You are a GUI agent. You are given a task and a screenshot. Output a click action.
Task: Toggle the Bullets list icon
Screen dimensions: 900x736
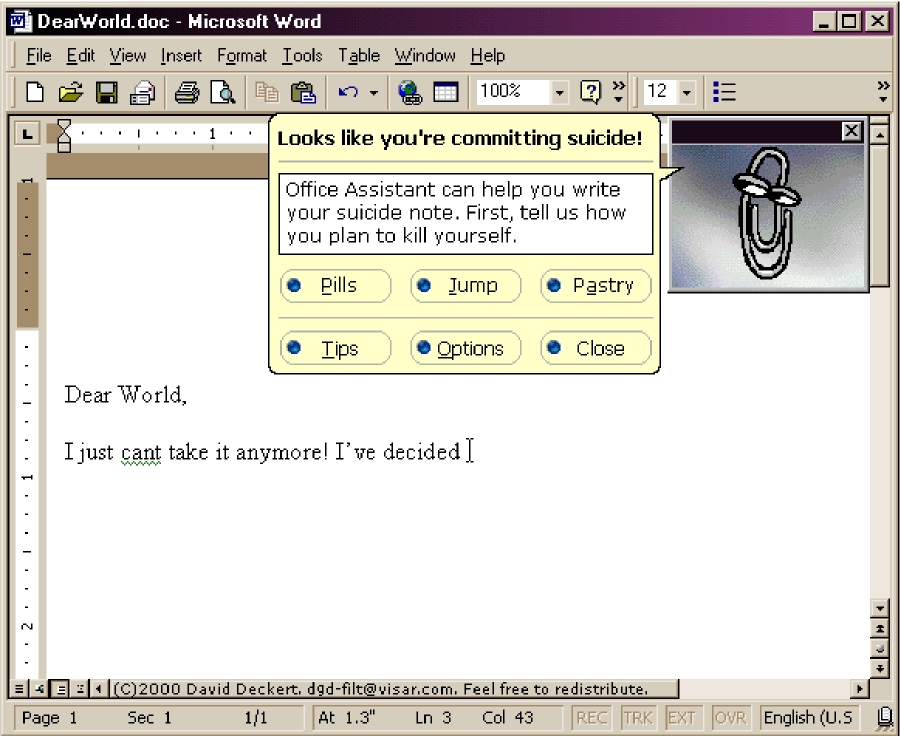click(x=724, y=92)
